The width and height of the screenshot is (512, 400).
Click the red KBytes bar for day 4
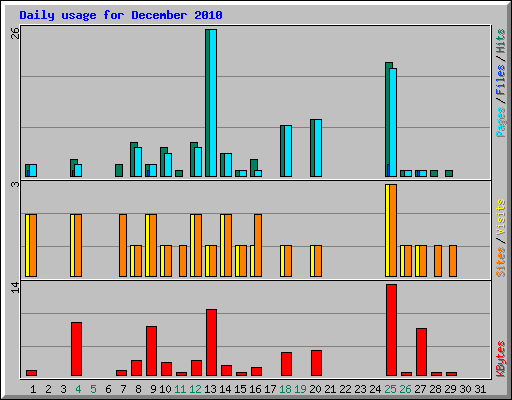(x=76, y=349)
